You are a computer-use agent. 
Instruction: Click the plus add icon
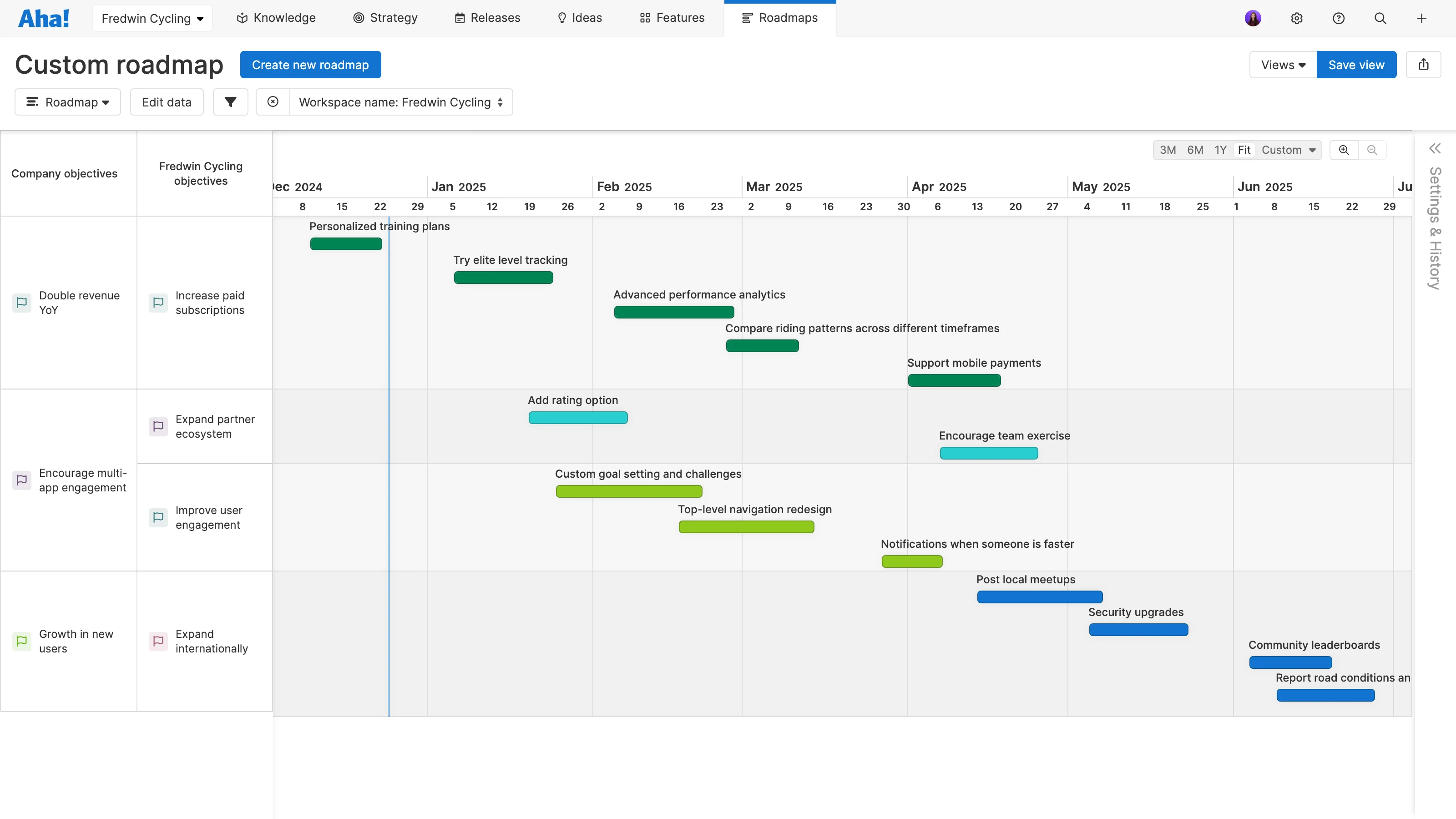[x=1421, y=18]
